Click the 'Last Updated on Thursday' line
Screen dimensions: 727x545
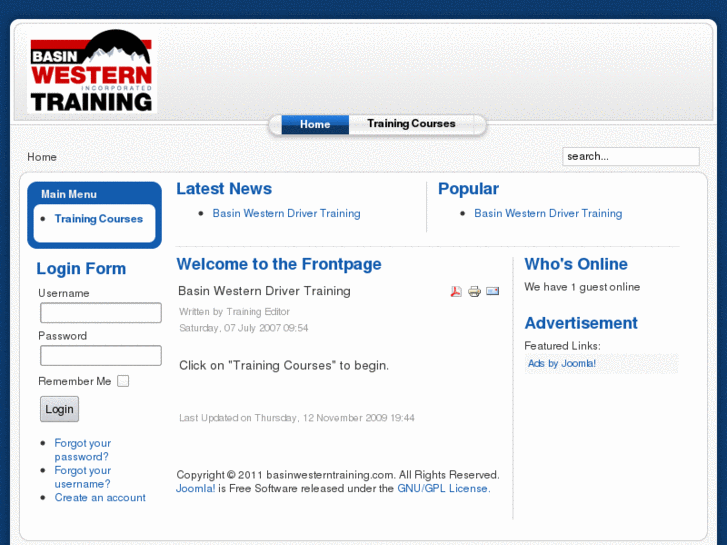point(297,418)
